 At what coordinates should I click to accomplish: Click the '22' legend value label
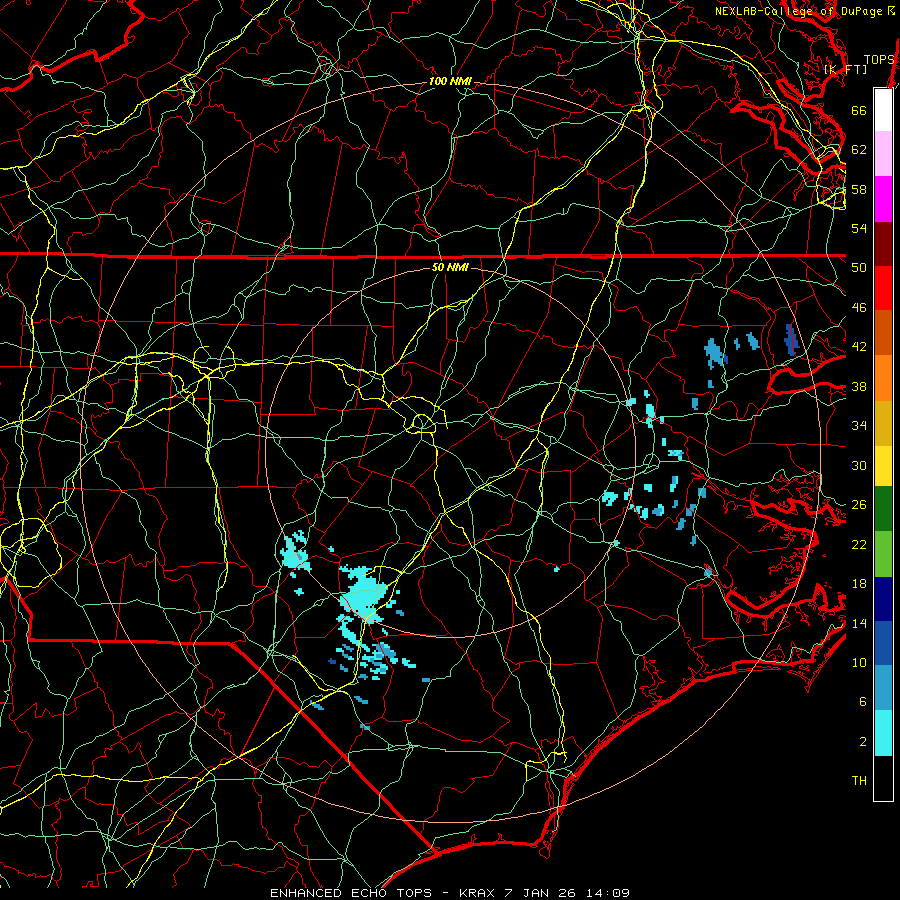tap(859, 544)
